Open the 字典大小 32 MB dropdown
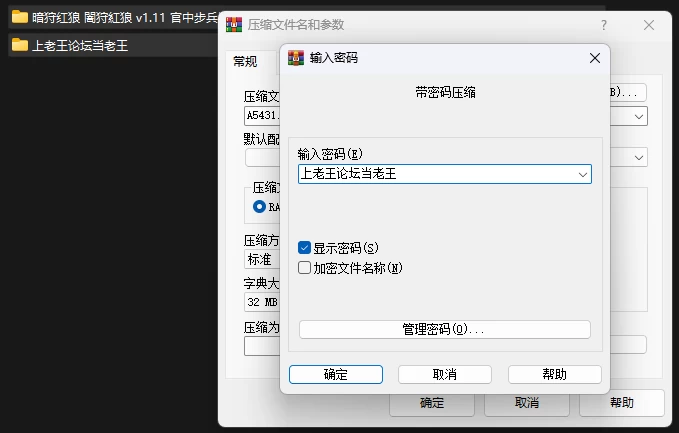This screenshot has height=433, width=679. (262, 302)
